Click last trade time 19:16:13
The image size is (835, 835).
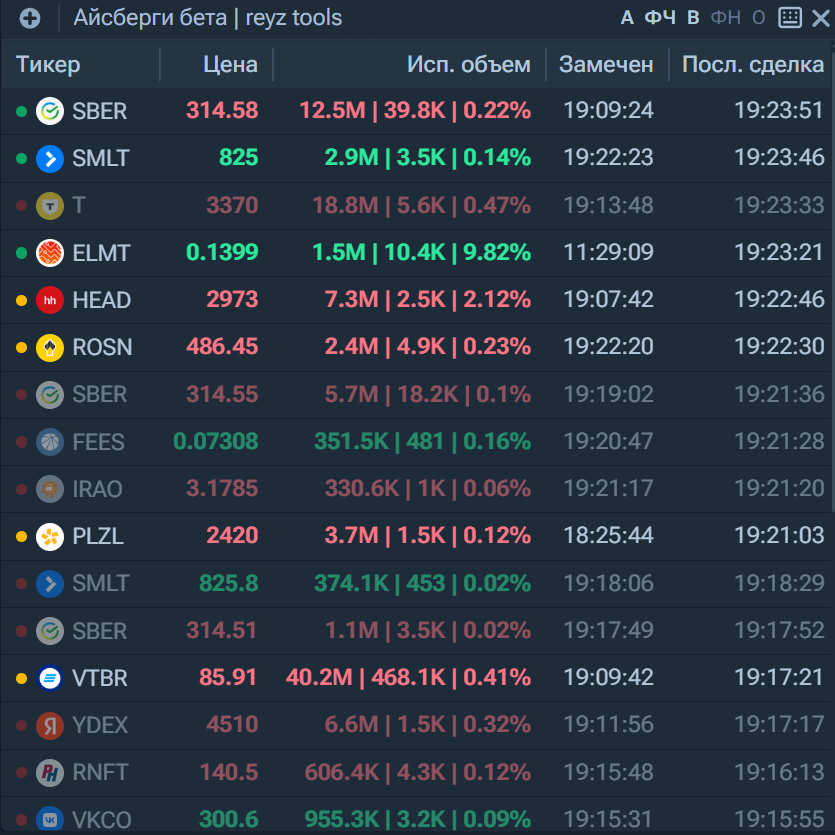click(779, 772)
